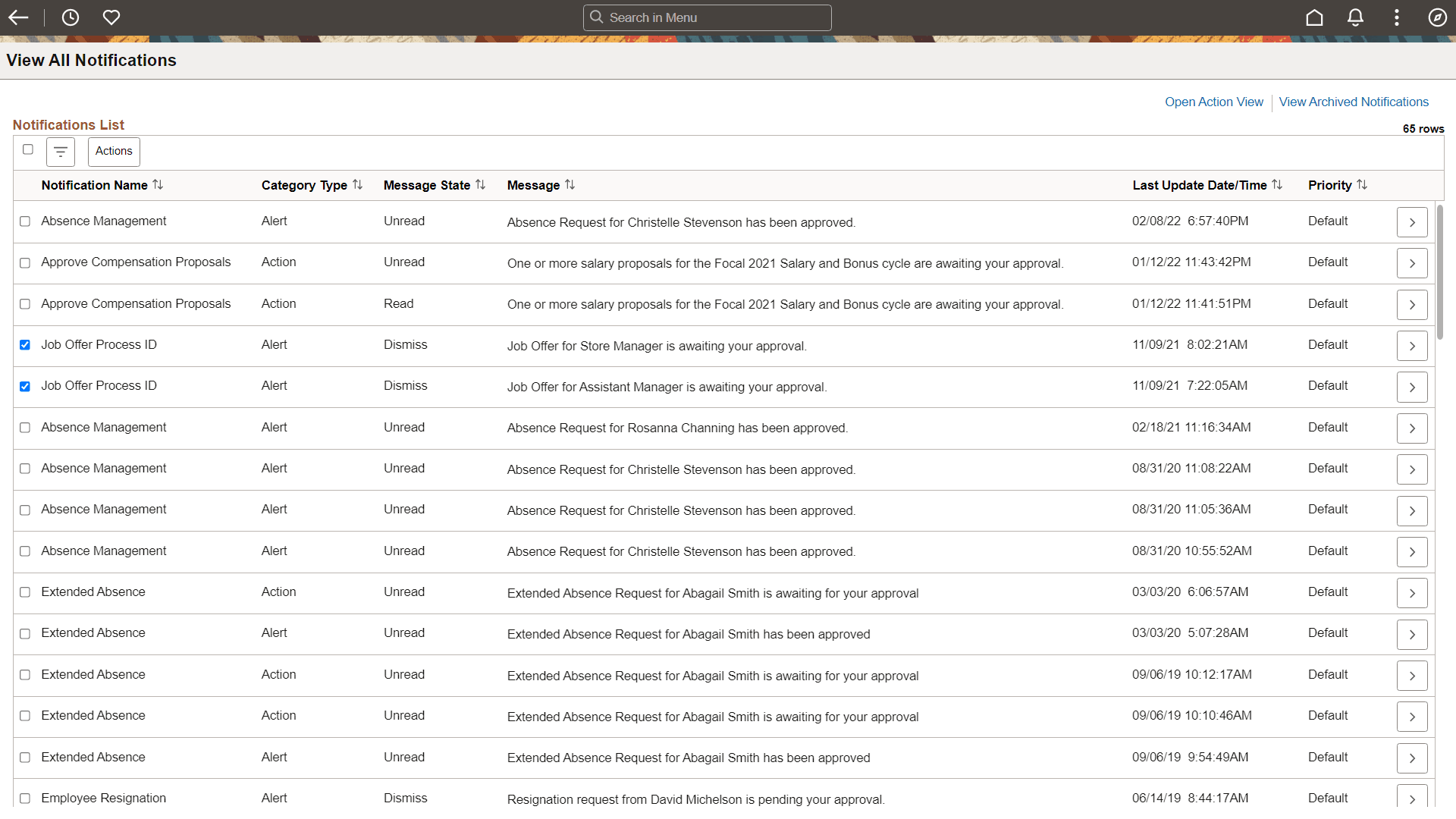Expand the Approve Compensation Proposals unread row

1412,262
